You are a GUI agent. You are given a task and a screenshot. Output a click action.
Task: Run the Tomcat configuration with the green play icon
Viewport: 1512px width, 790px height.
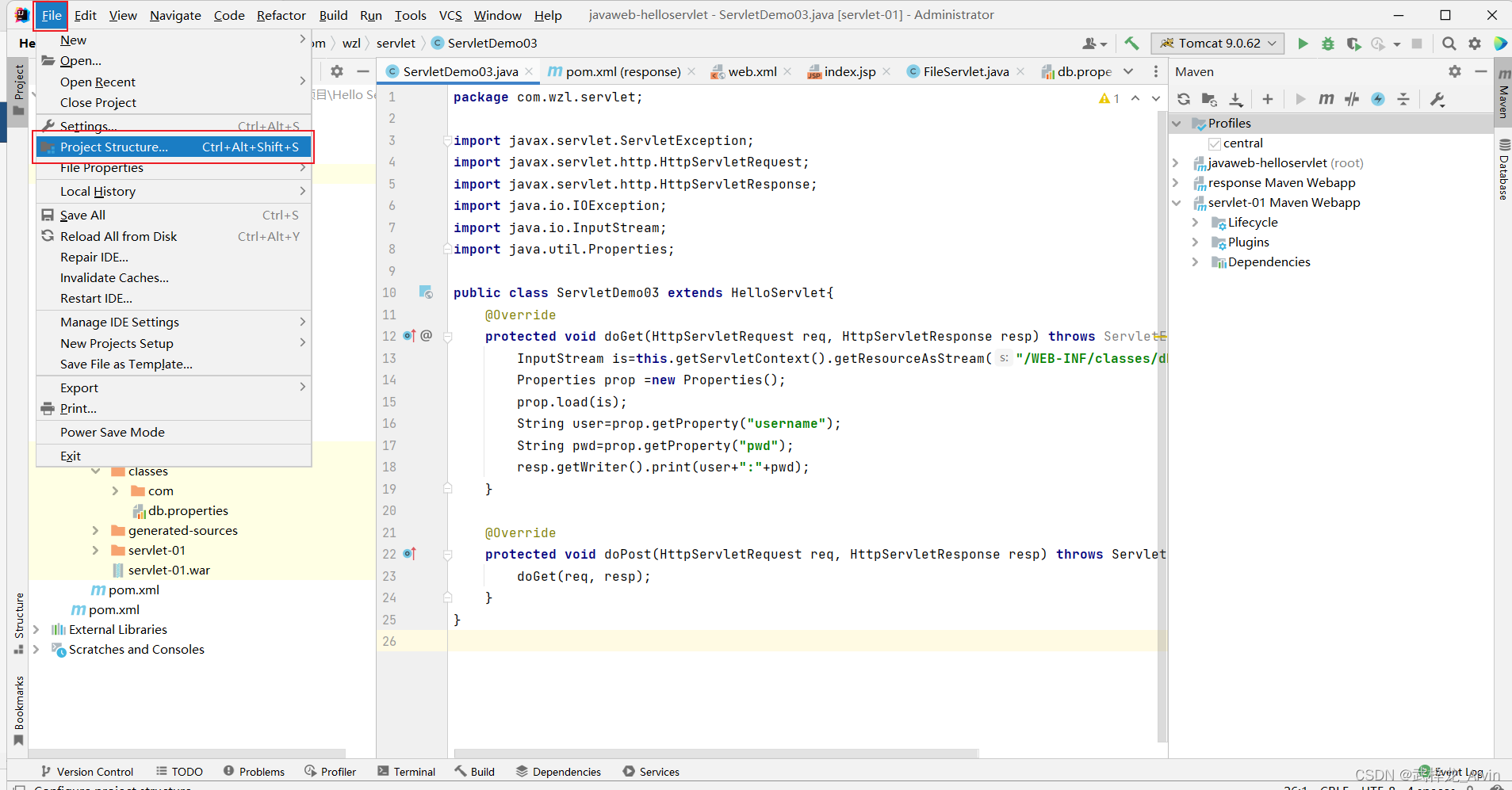(x=1303, y=44)
